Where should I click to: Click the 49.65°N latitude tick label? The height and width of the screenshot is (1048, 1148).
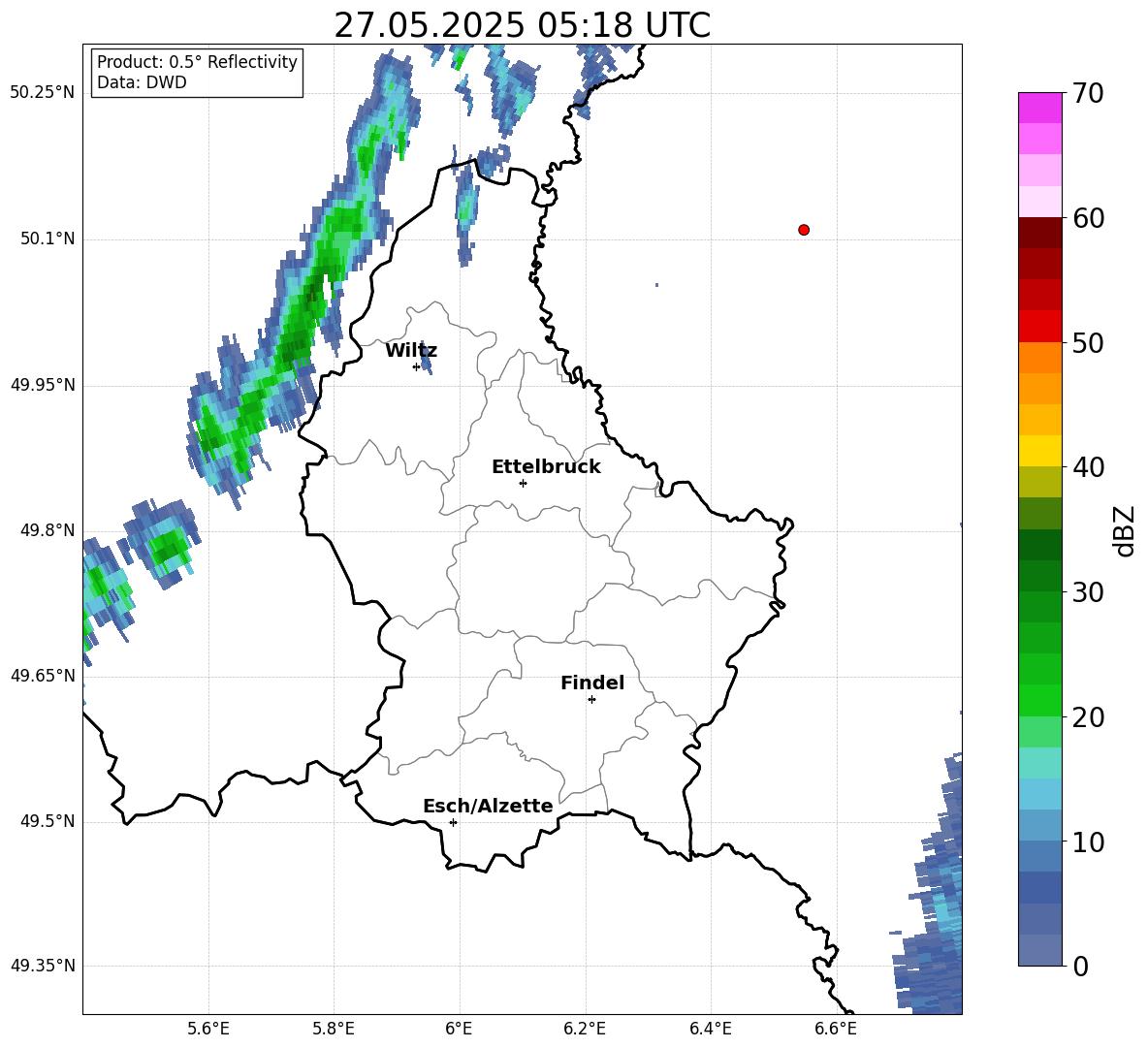click(x=43, y=676)
